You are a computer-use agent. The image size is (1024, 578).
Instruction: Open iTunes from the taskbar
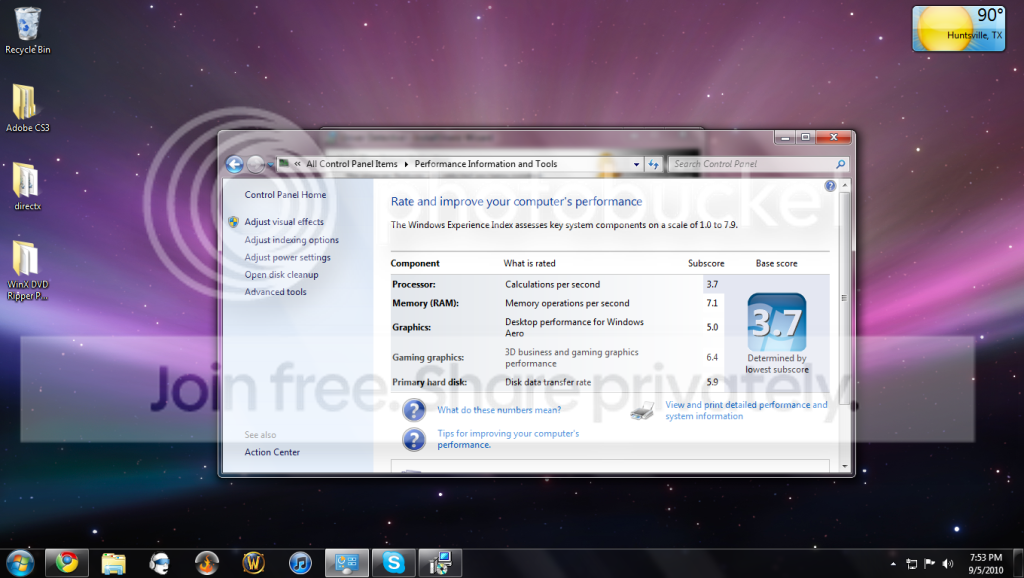click(300, 562)
